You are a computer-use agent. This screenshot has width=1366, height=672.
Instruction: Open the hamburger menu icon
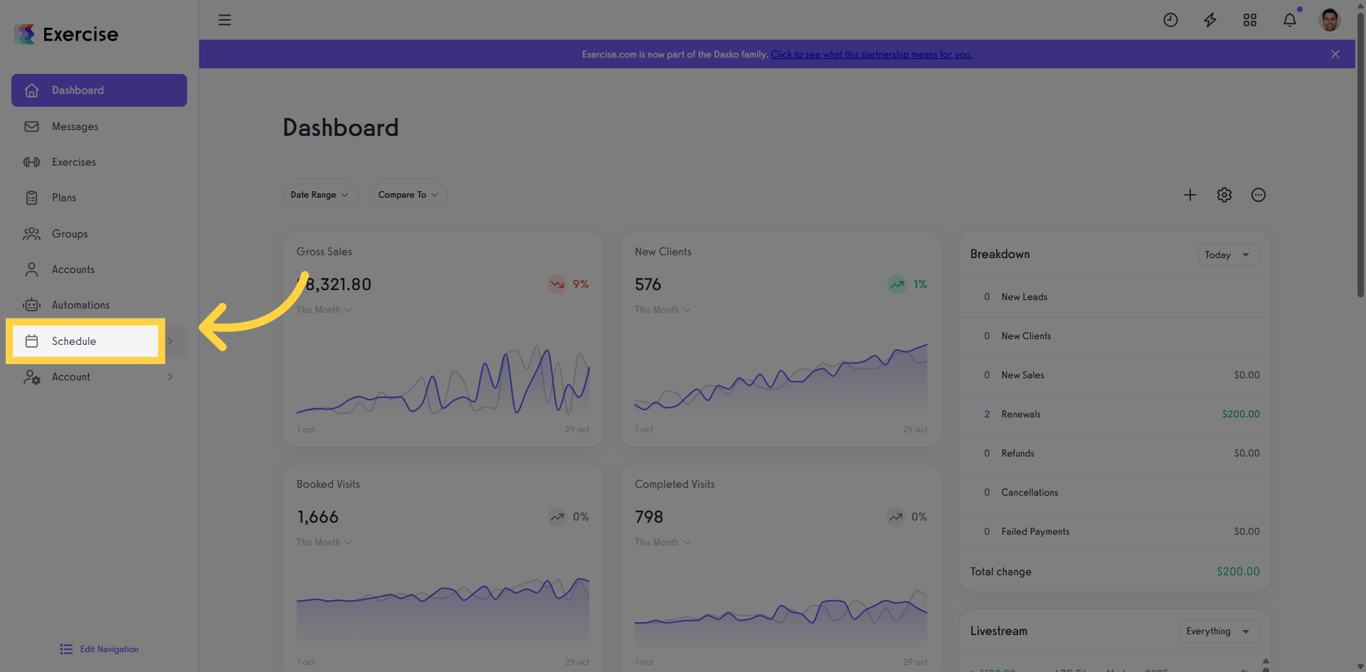point(225,20)
